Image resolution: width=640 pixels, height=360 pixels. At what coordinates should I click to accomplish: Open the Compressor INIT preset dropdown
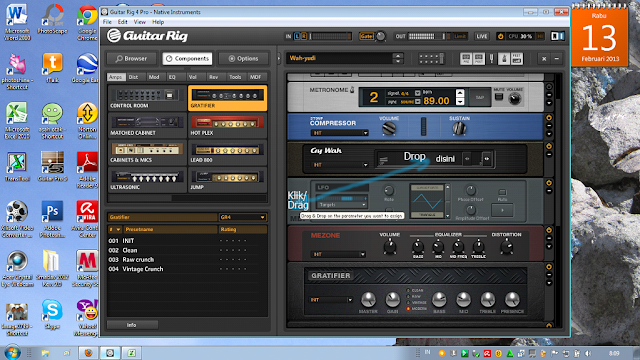340,133
